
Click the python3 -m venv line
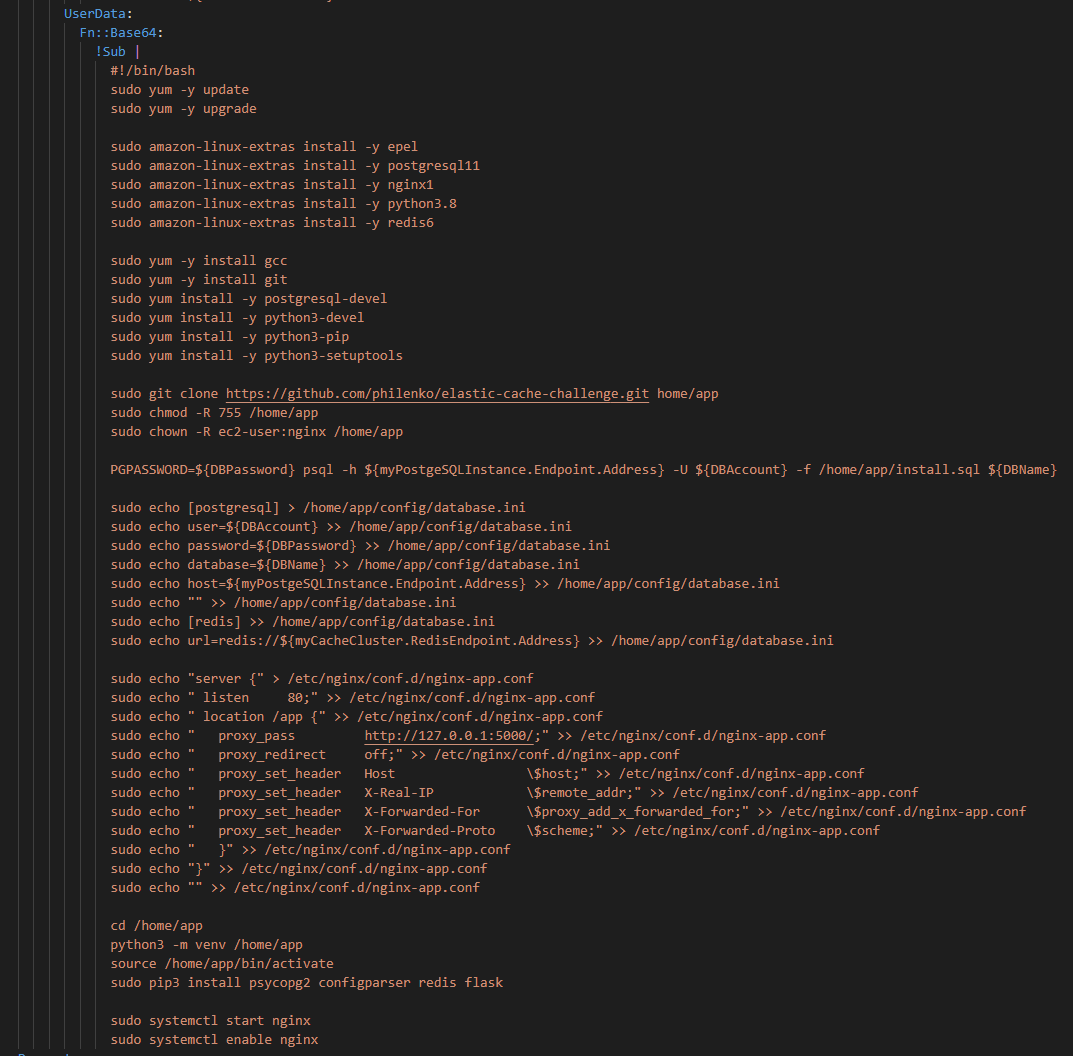click(207, 944)
